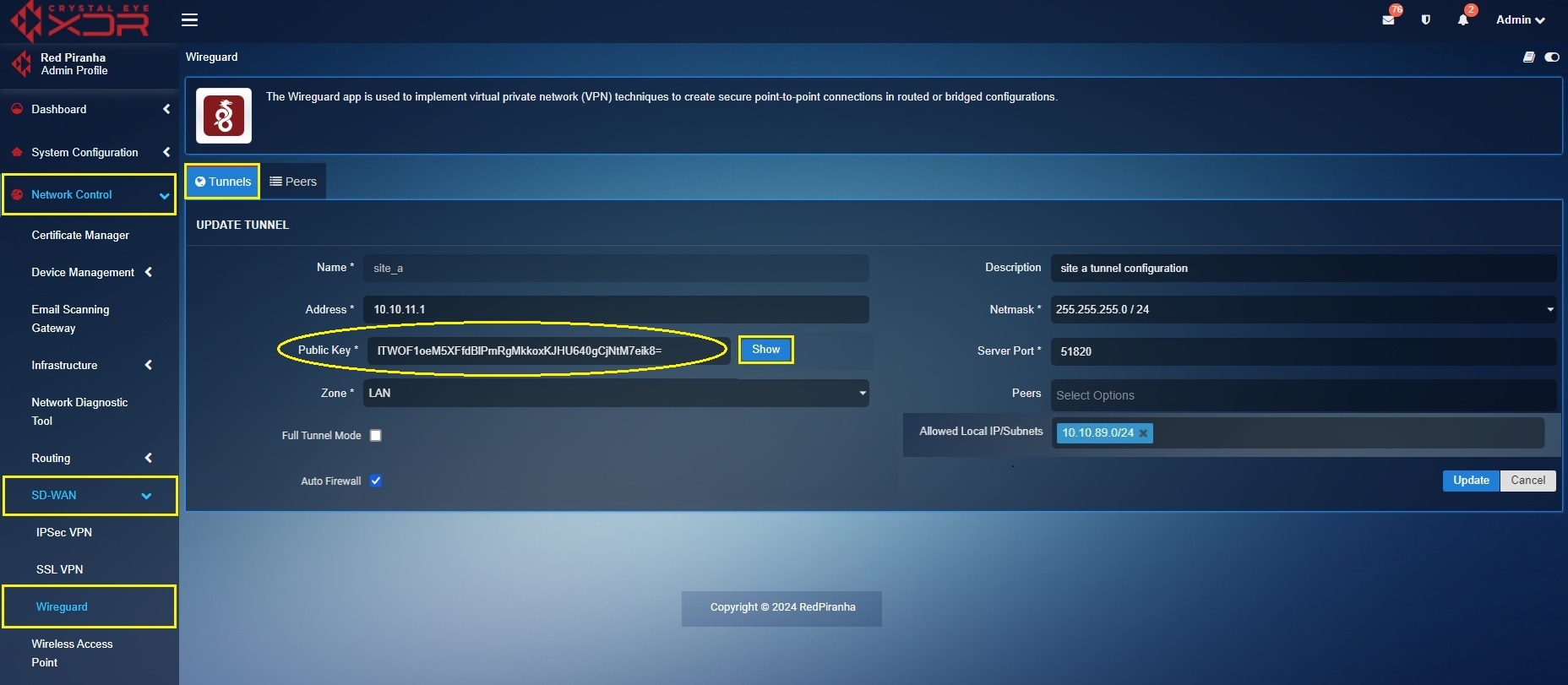This screenshot has height=685, width=1568.
Task: Click the Red Piranha profile logo icon
Action: (x=21, y=63)
